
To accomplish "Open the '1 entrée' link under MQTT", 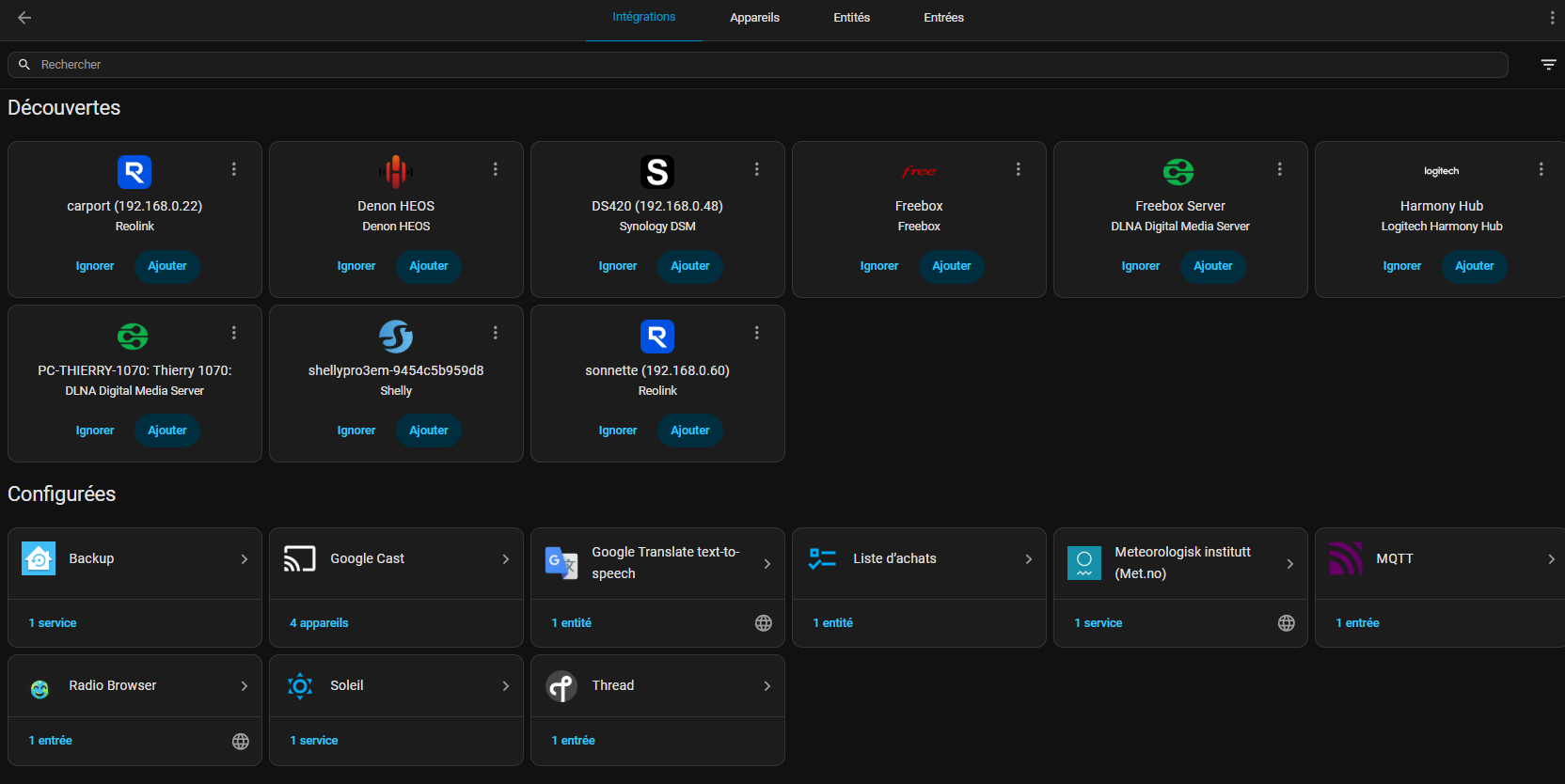I will pyautogui.click(x=1357, y=623).
